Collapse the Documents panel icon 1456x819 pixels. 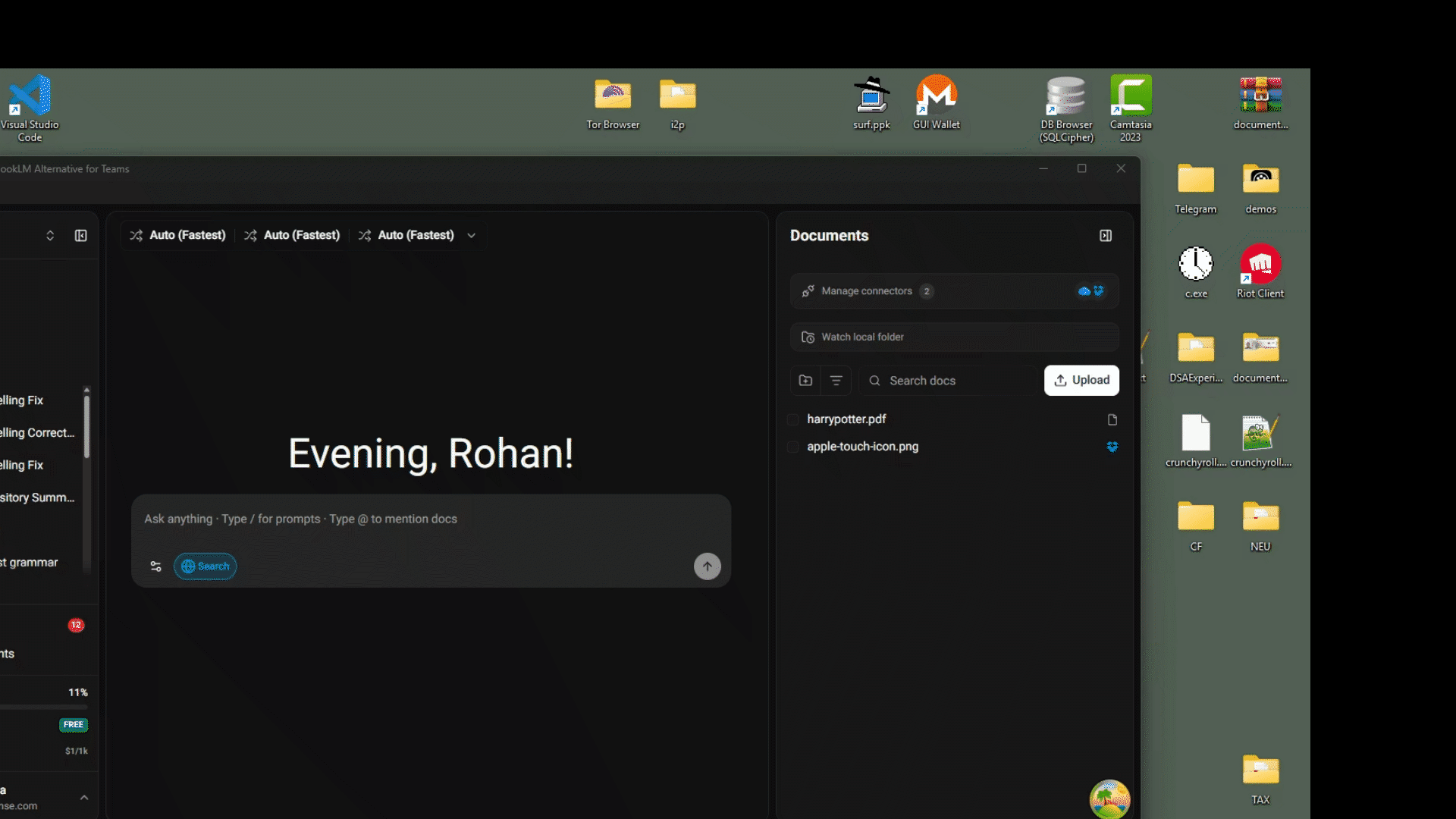click(x=1106, y=236)
